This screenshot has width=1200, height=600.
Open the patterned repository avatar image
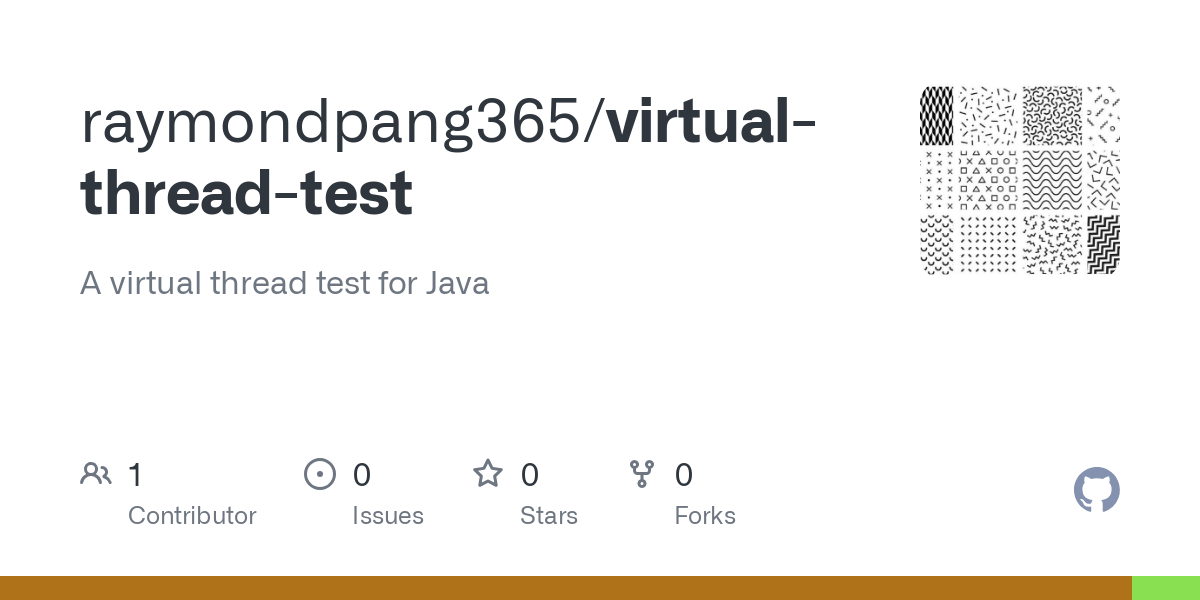(x=1020, y=180)
